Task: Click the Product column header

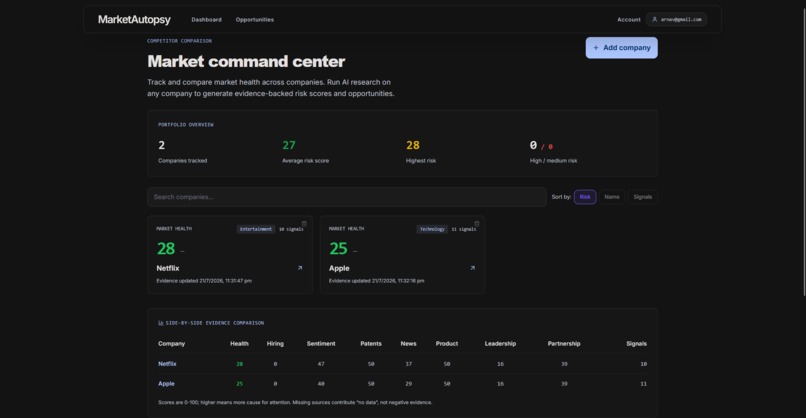Action: pyautogui.click(x=447, y=343)
